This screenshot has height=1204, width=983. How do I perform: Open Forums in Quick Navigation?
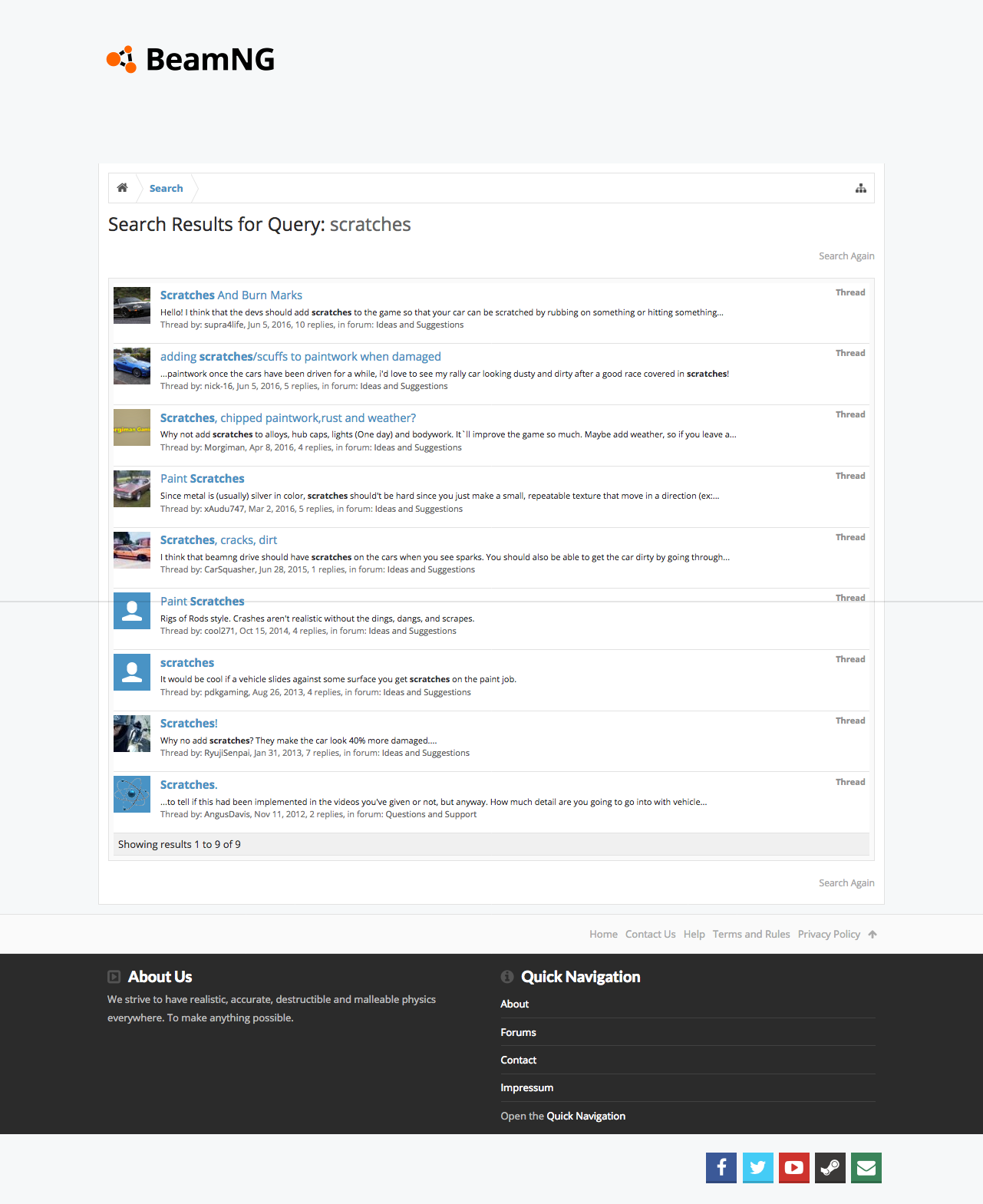click(x=518, y=1032)
